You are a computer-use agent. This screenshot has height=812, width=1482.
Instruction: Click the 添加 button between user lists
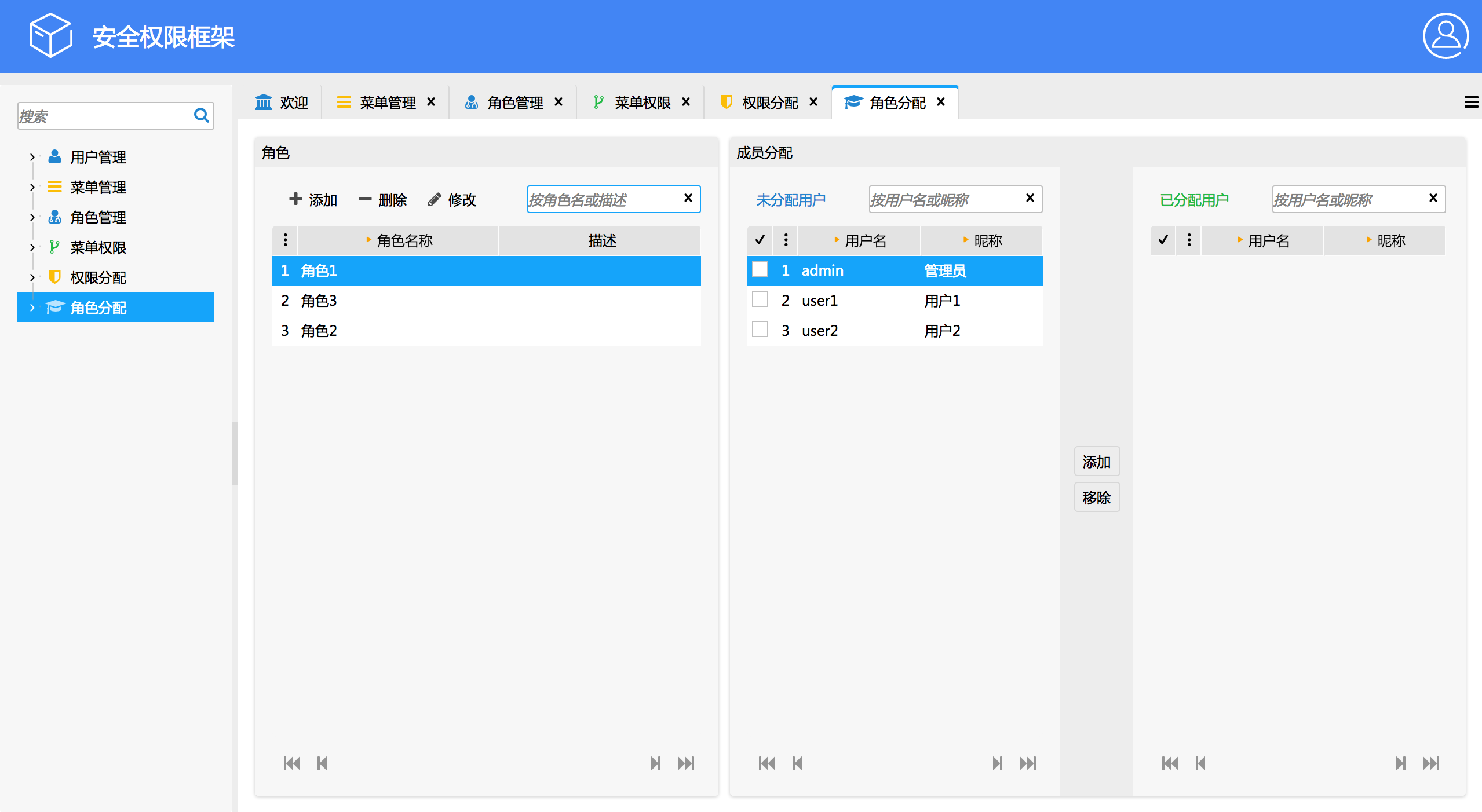(x=1096, y=462)
